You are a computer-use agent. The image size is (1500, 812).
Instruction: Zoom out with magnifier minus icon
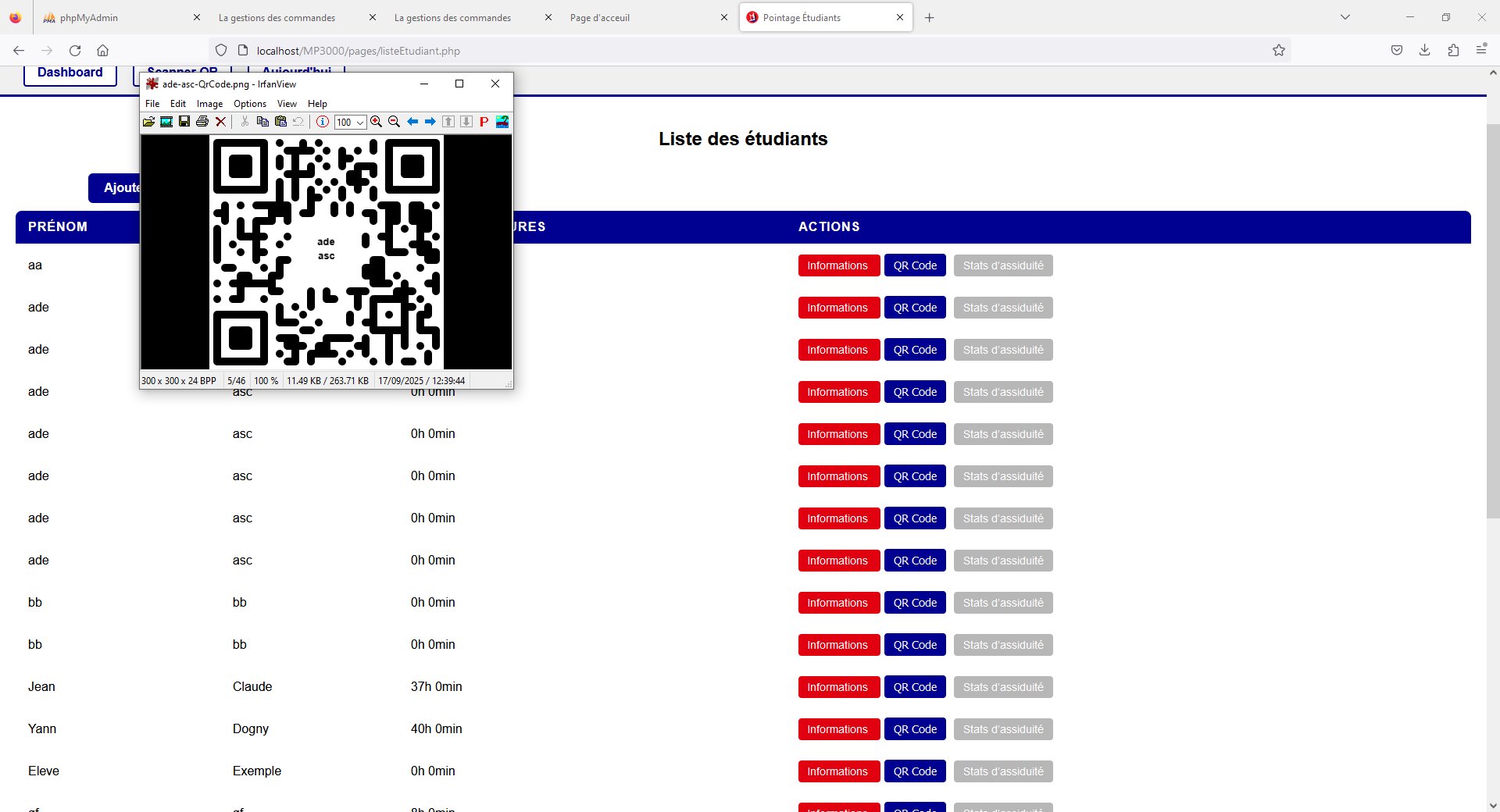(x=395, y=122)
